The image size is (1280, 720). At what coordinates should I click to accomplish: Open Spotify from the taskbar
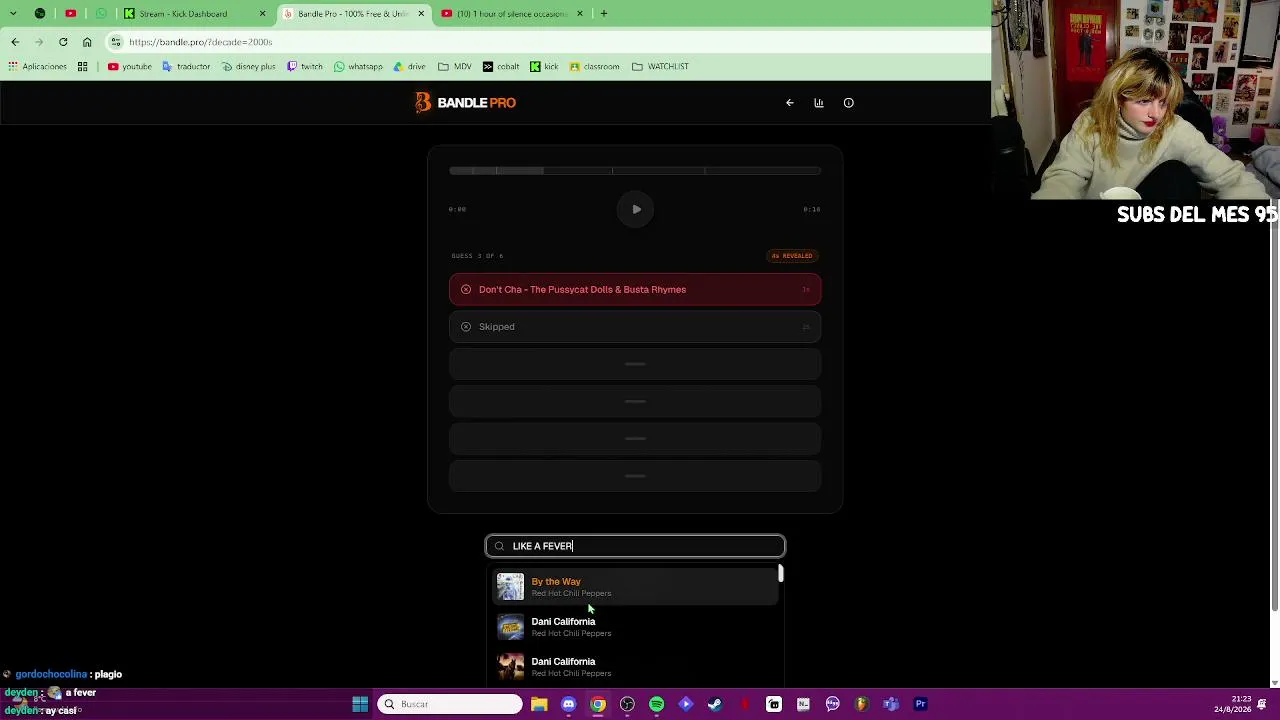656,704
